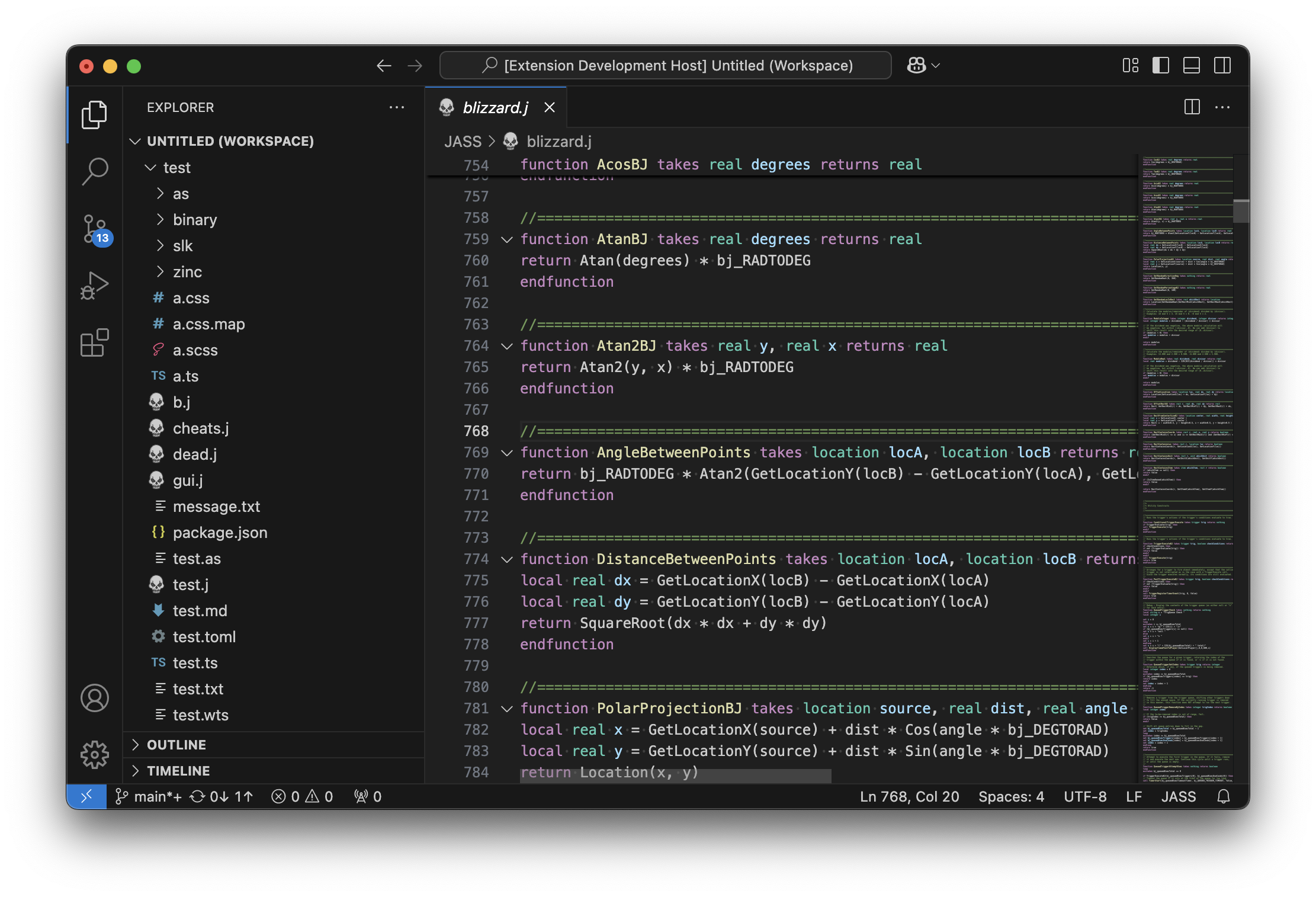Open Run and Debug view

point(95,286)
